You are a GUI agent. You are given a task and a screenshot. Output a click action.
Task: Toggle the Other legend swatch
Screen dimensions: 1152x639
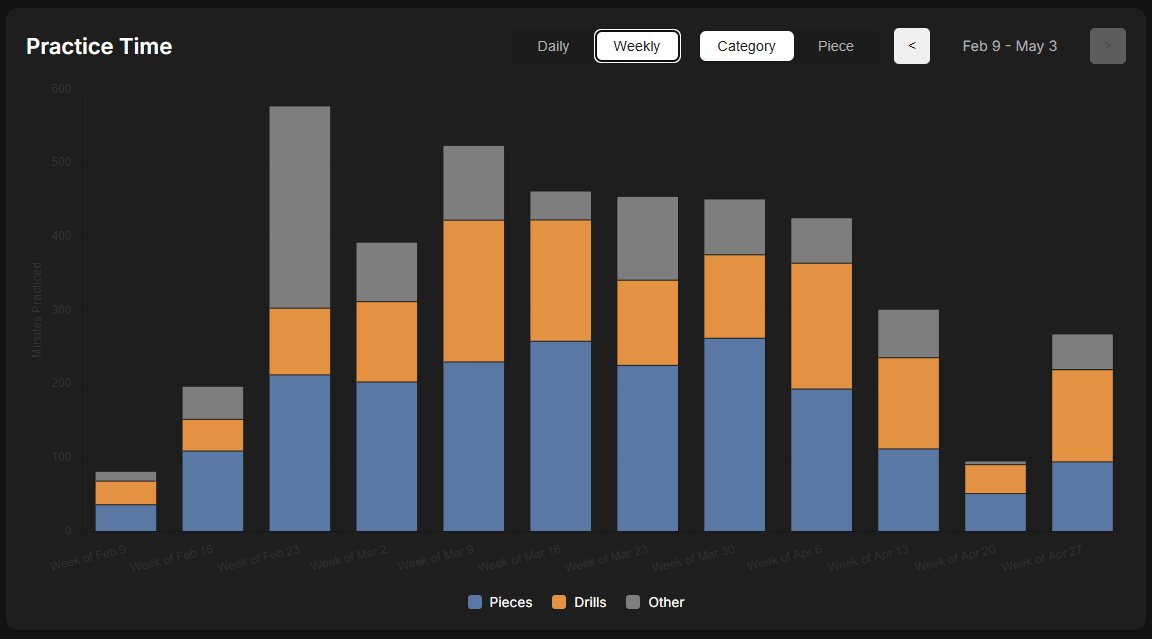pyautogui.click(x=633, y=602)
